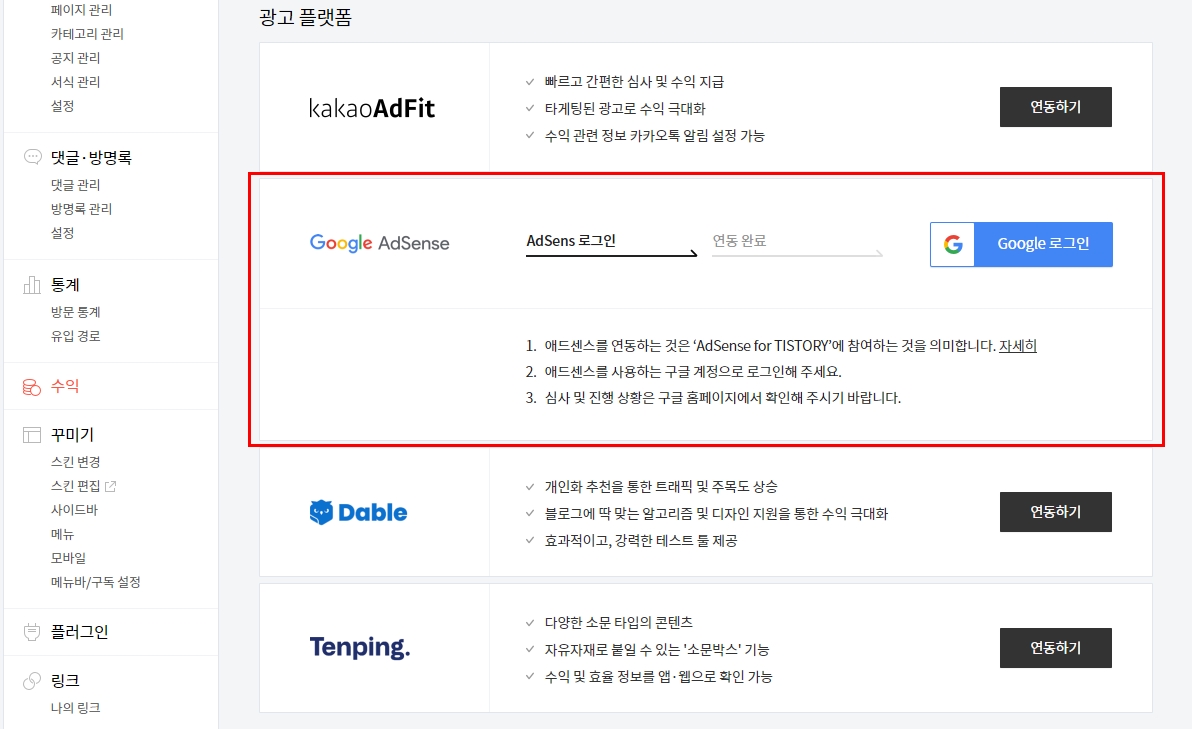This screenshot has height=729, width=1192.
Task: Click the chain link icon beside 링크
Action: tap(32, 680)
